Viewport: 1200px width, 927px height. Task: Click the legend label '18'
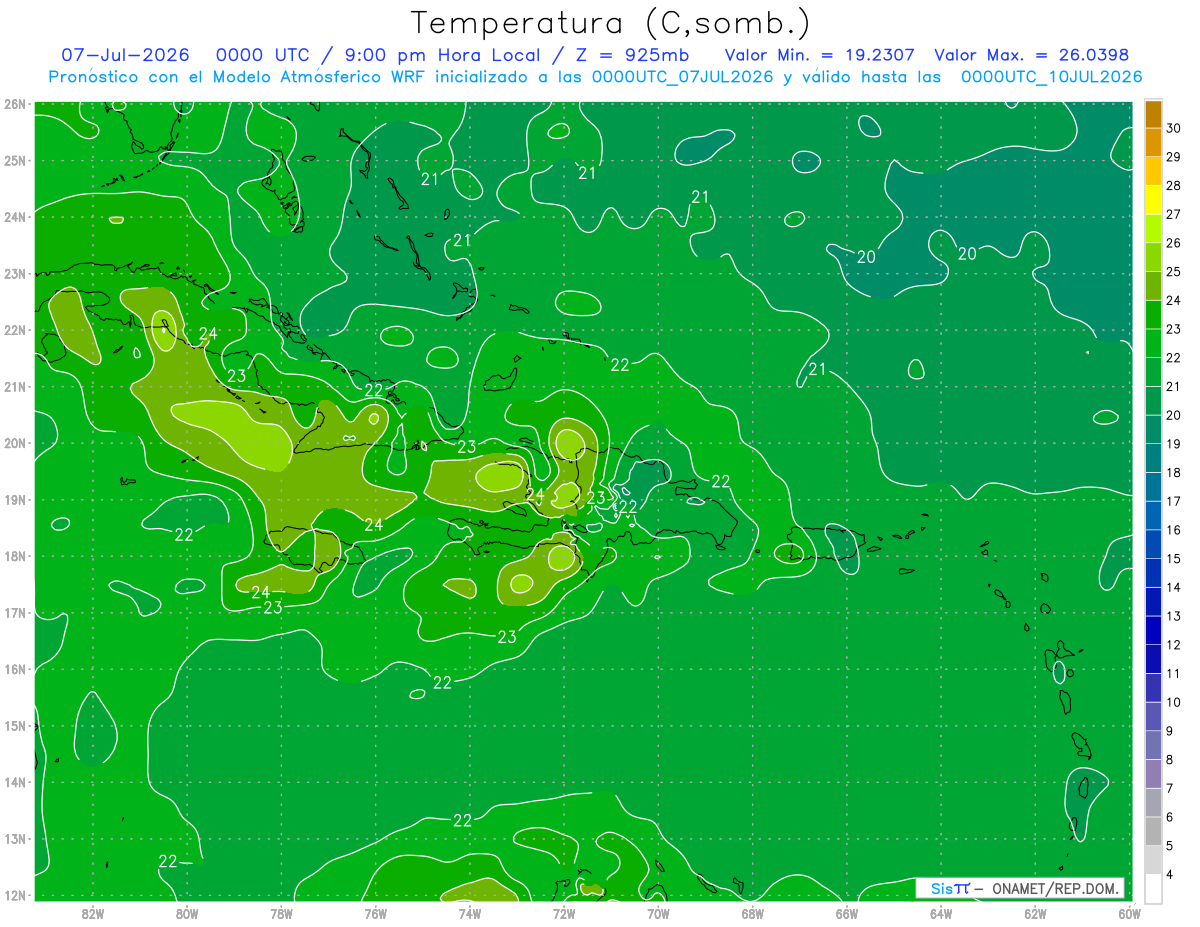click(1174, 472)
